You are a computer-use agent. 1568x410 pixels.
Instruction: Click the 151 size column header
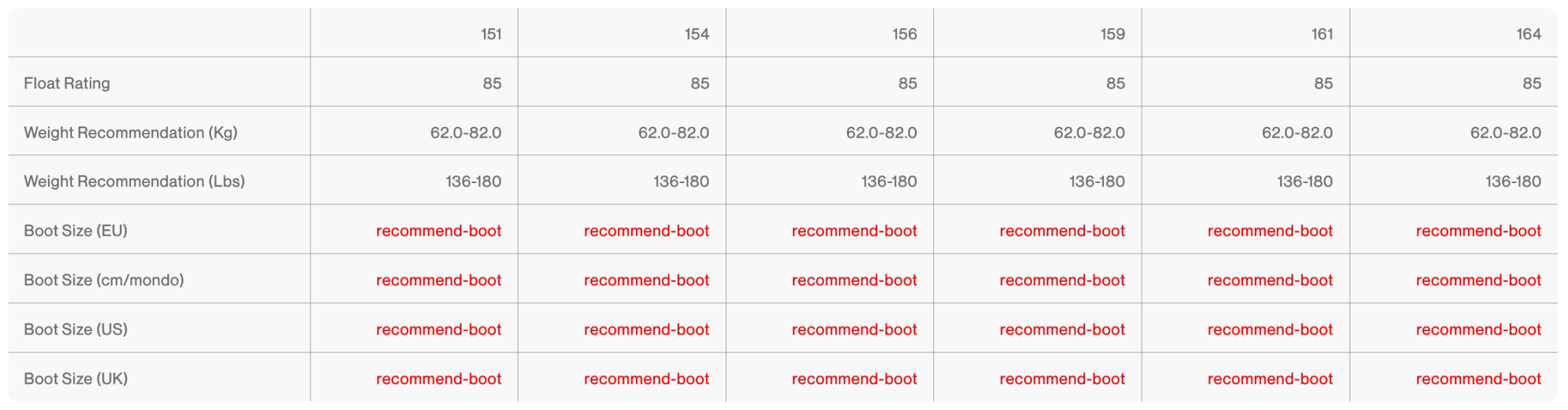491,34
